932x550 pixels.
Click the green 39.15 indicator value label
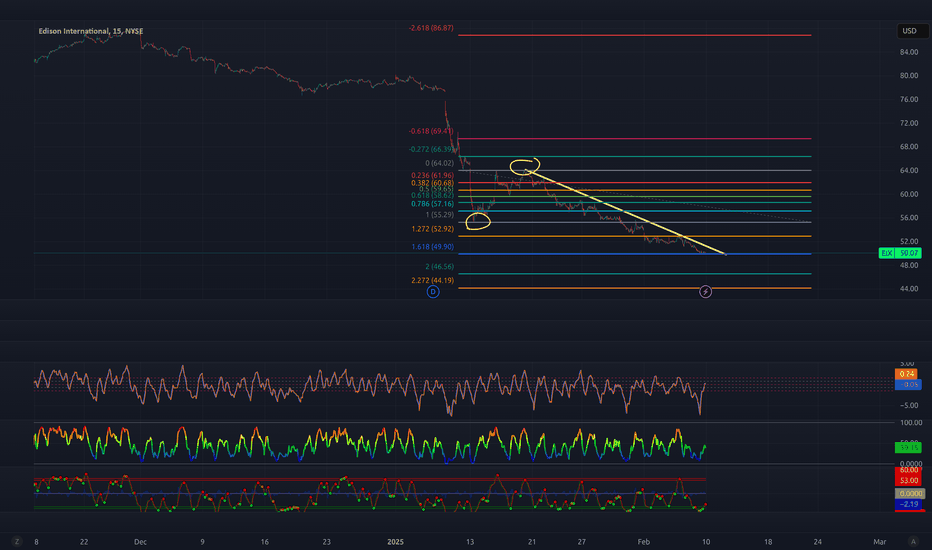(908, 447)
